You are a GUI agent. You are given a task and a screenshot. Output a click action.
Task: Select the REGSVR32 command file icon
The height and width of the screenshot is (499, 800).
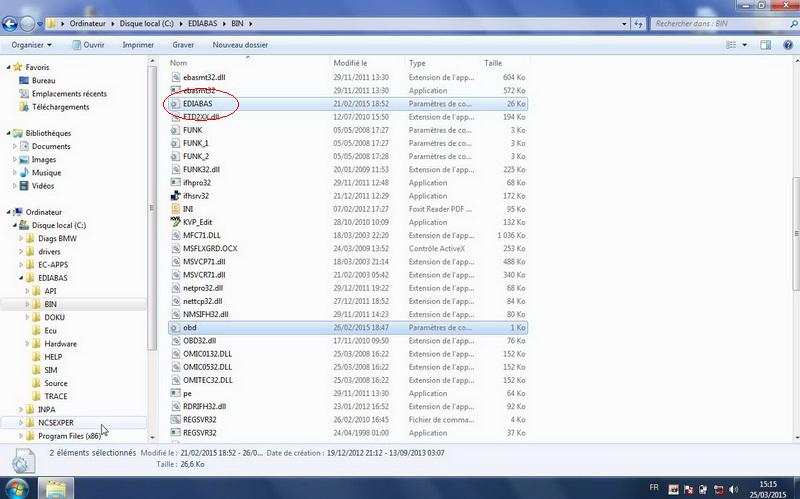coord(175,420)
